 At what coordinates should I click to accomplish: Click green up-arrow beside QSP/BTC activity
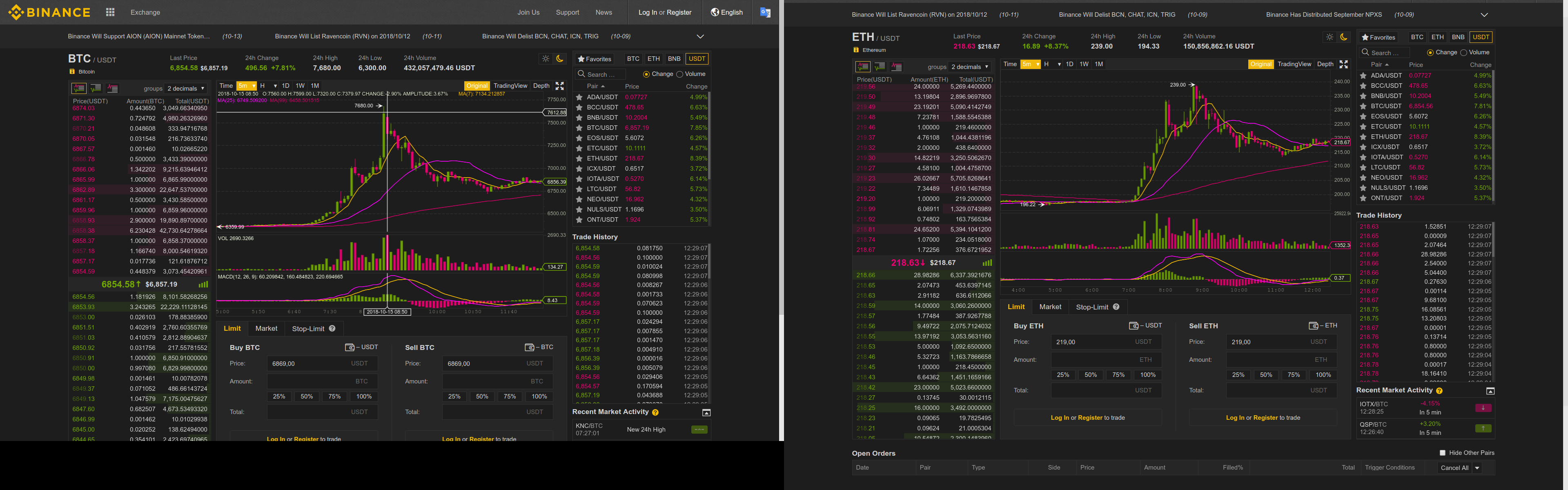[x=1483, y=428]
